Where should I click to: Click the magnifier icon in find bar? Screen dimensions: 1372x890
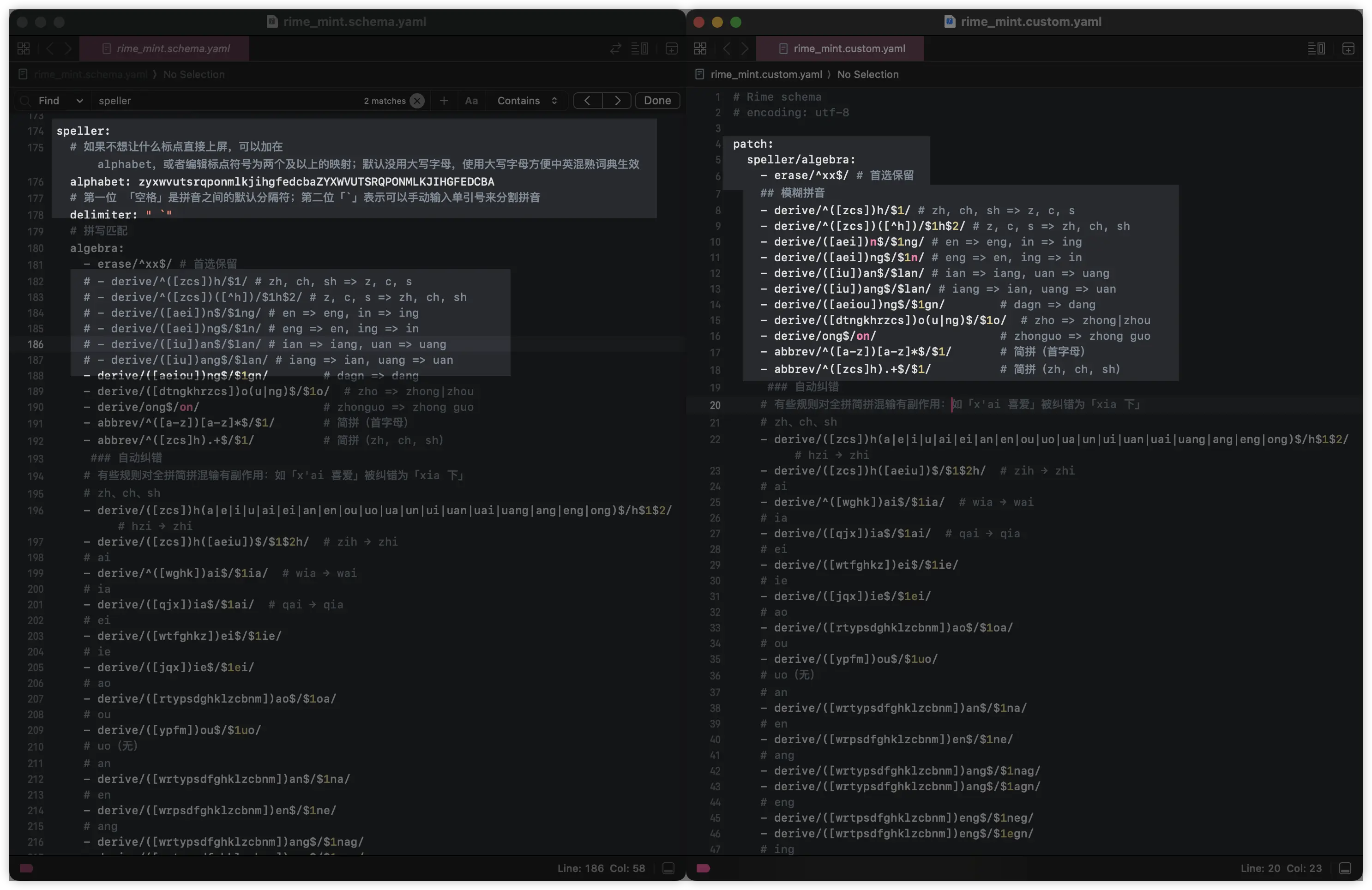(x=25, y=101)
